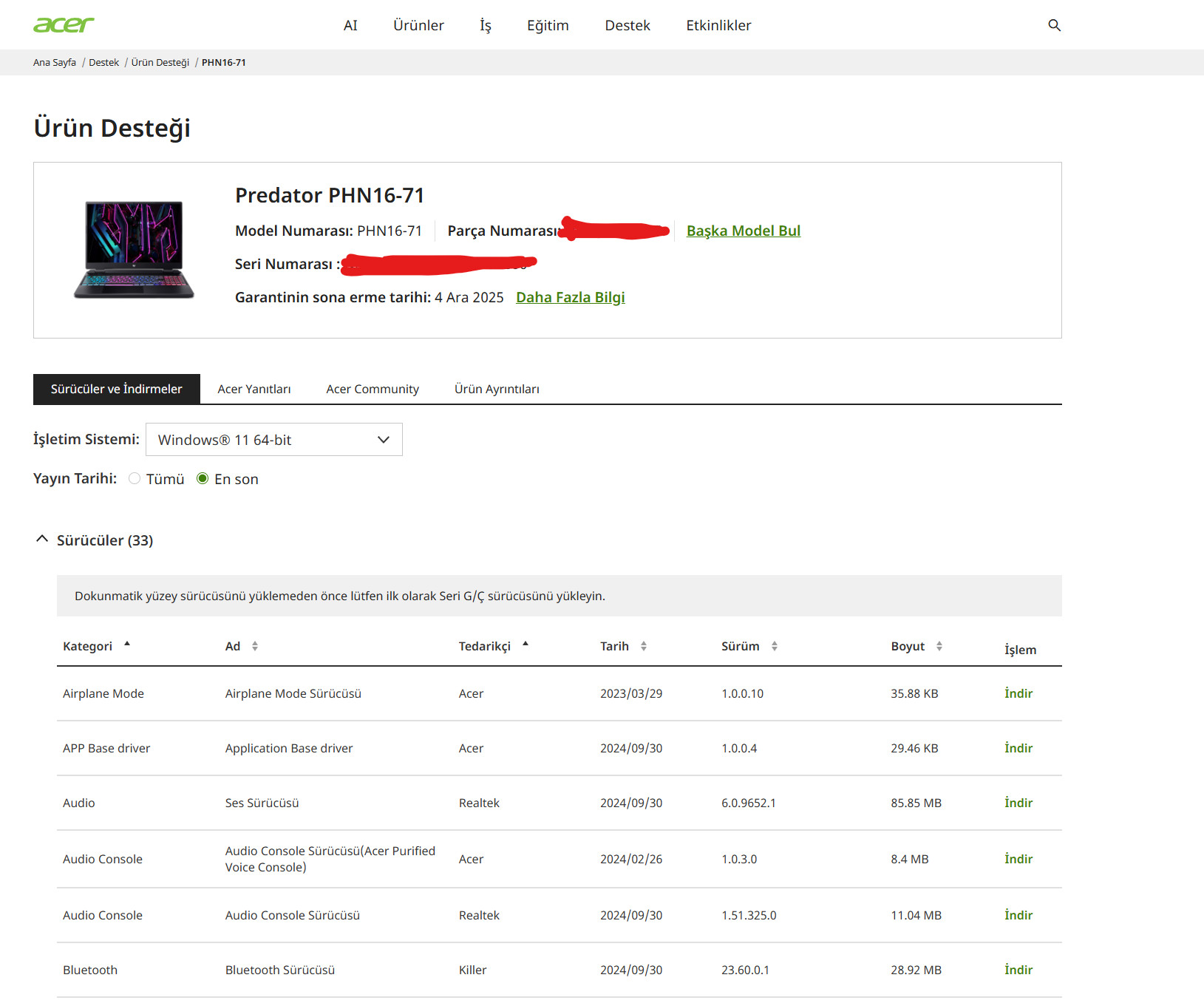Click the Boyut column header
Viewport: 1204px width, 1003px height.
(x=908, y=646)
